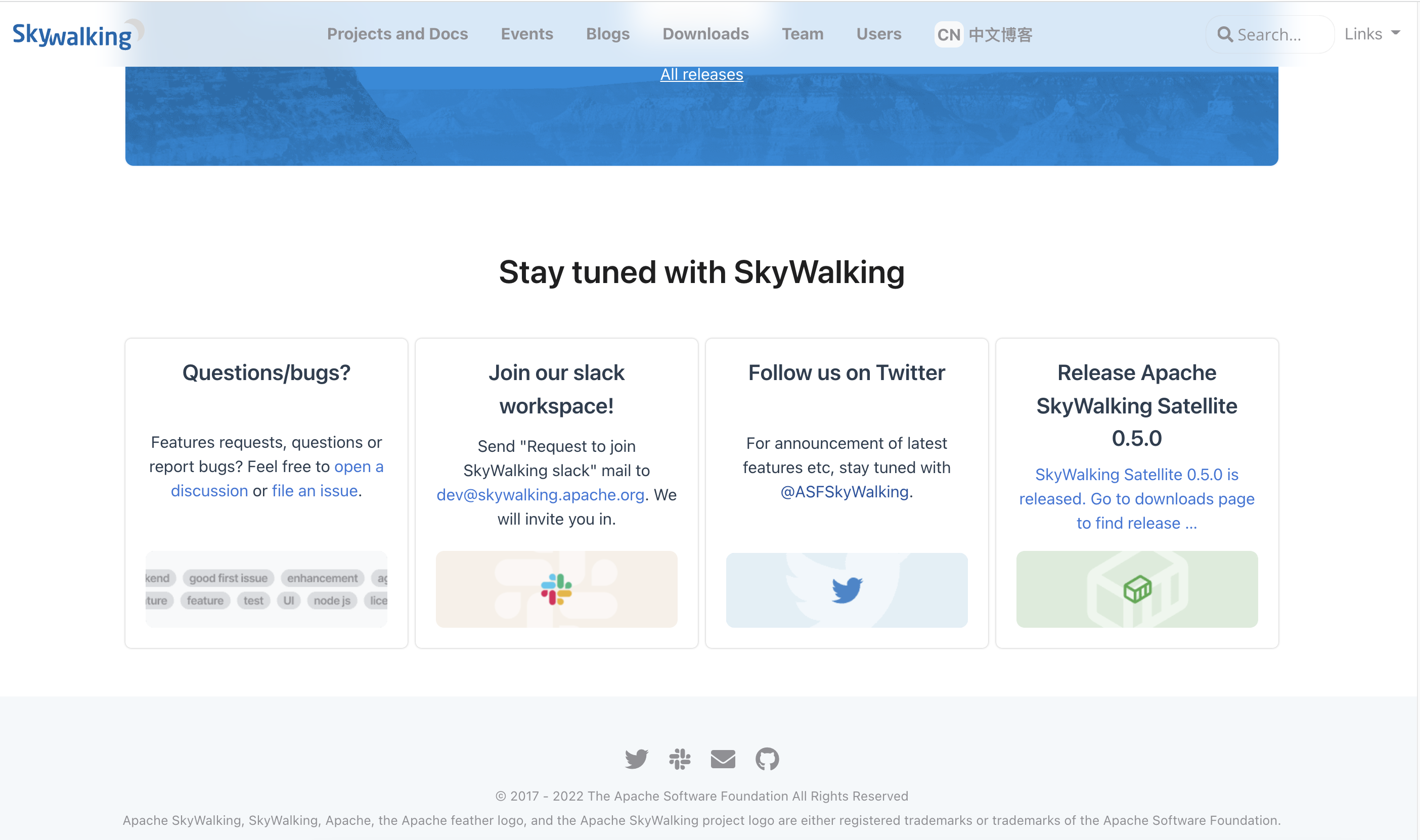This screenshot has width=1420, height=840.
Task: Open the 'file an issue' link
Action: pyautogui.click(x=315, y=491)
